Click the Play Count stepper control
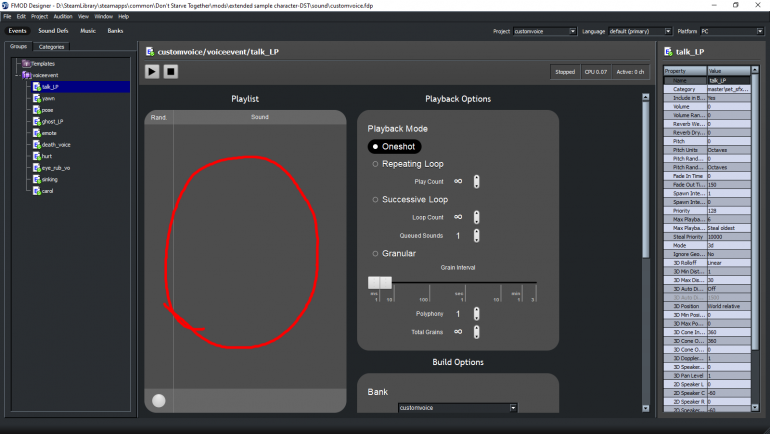Image resolution: width=770 pixels, height=434 pixels. click(x=477, y=181)
